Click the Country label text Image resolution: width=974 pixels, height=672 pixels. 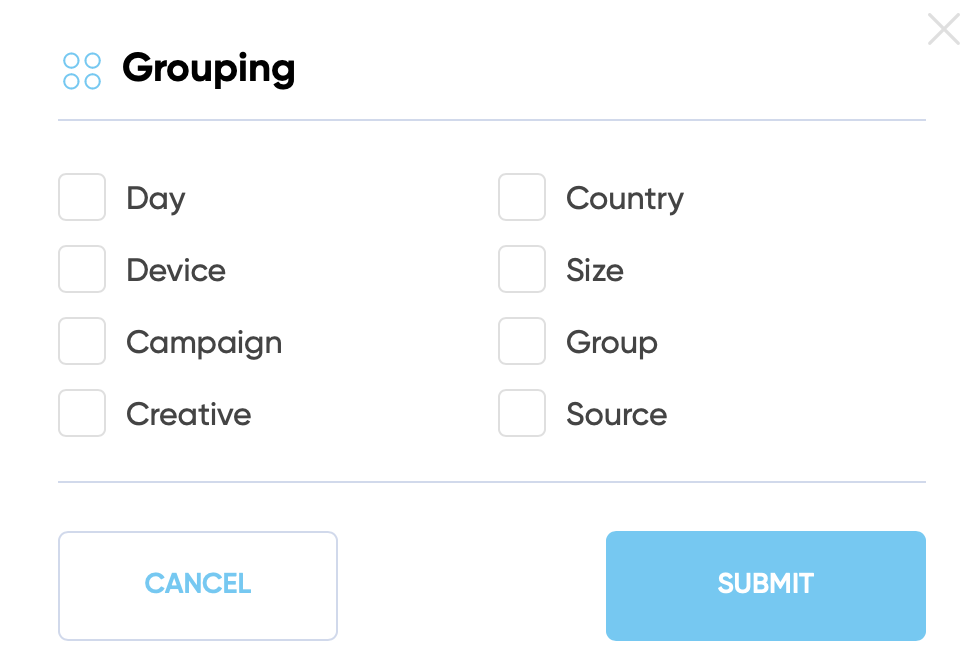pyautogui.click(x=625, y=199)
